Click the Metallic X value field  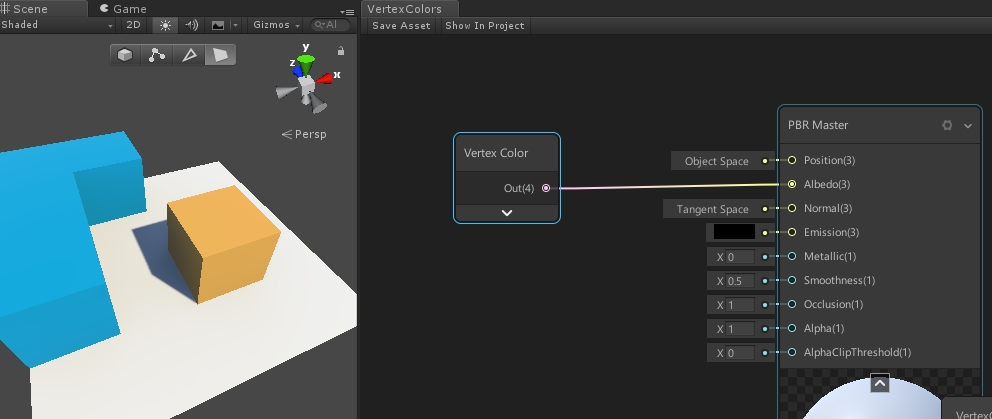point(740,257)
